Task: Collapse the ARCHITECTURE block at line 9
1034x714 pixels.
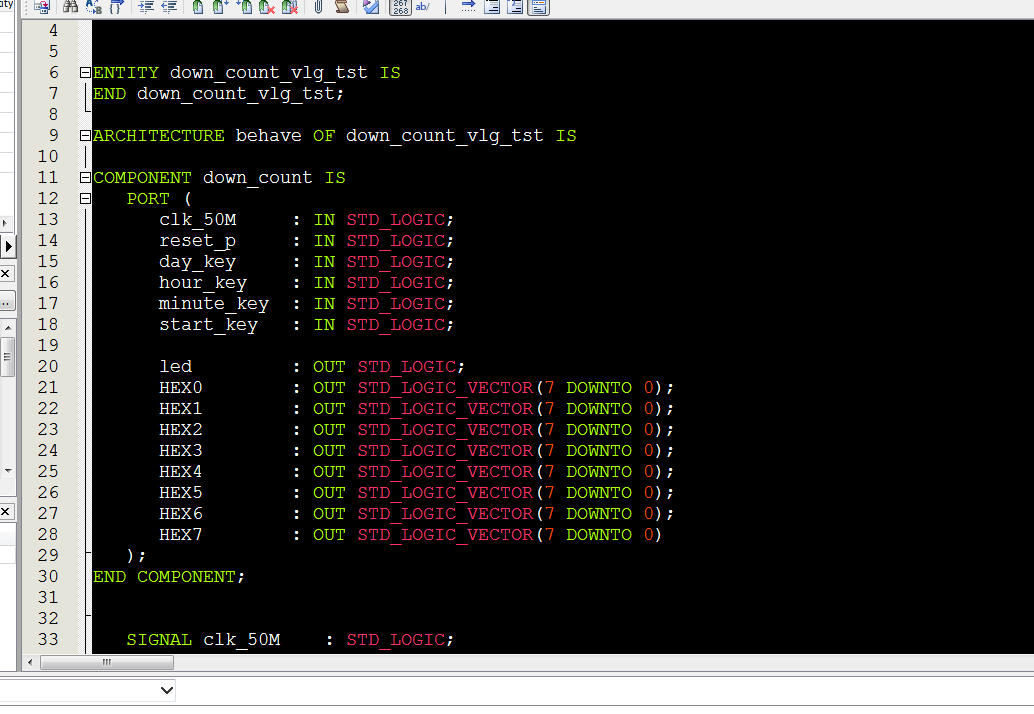Action: tap(85, 136)
